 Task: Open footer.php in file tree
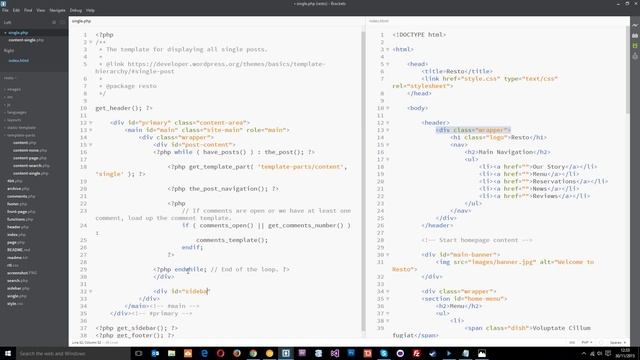pyautogui.click(x=18, y=204)
